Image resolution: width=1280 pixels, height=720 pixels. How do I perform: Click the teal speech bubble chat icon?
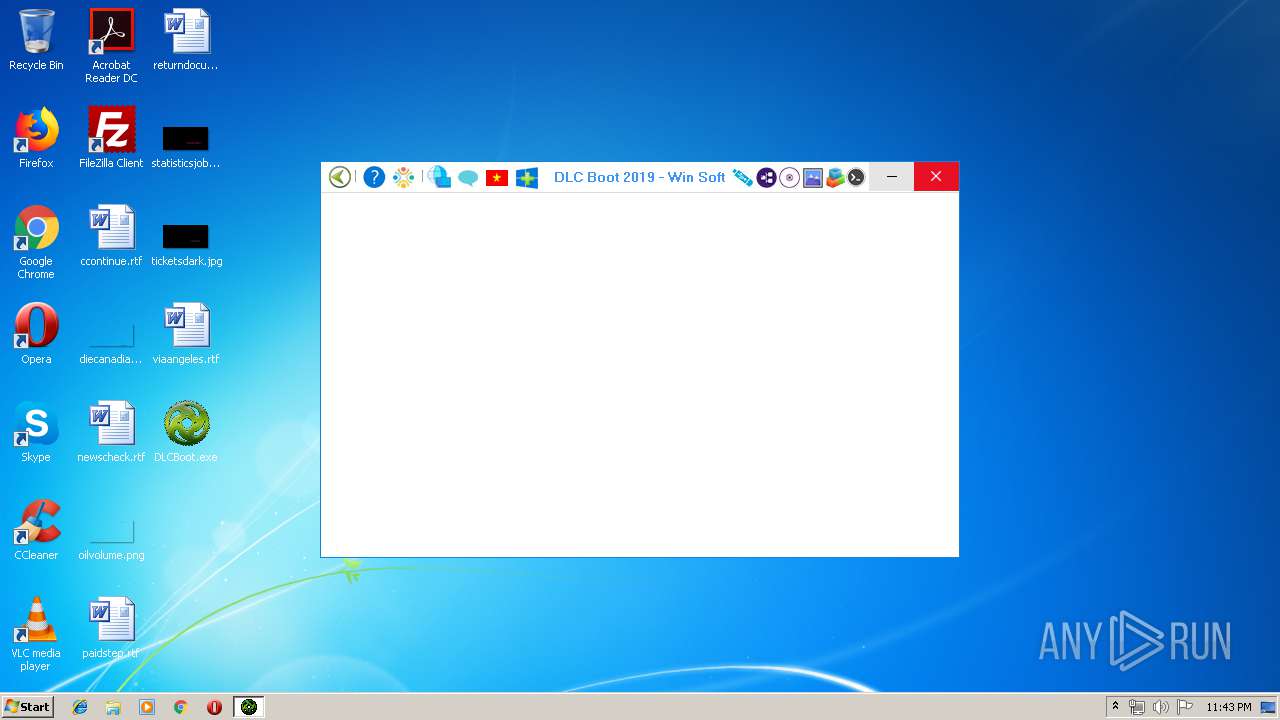pos(468,178)
